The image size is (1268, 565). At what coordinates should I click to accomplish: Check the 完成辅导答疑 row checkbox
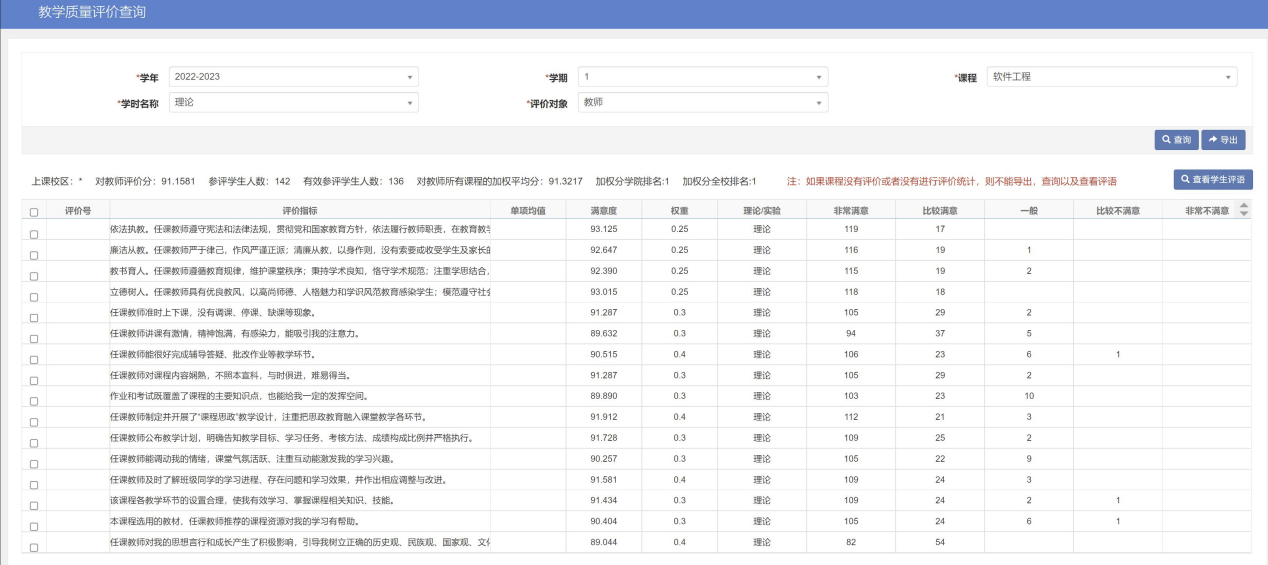tap(34, 359)
